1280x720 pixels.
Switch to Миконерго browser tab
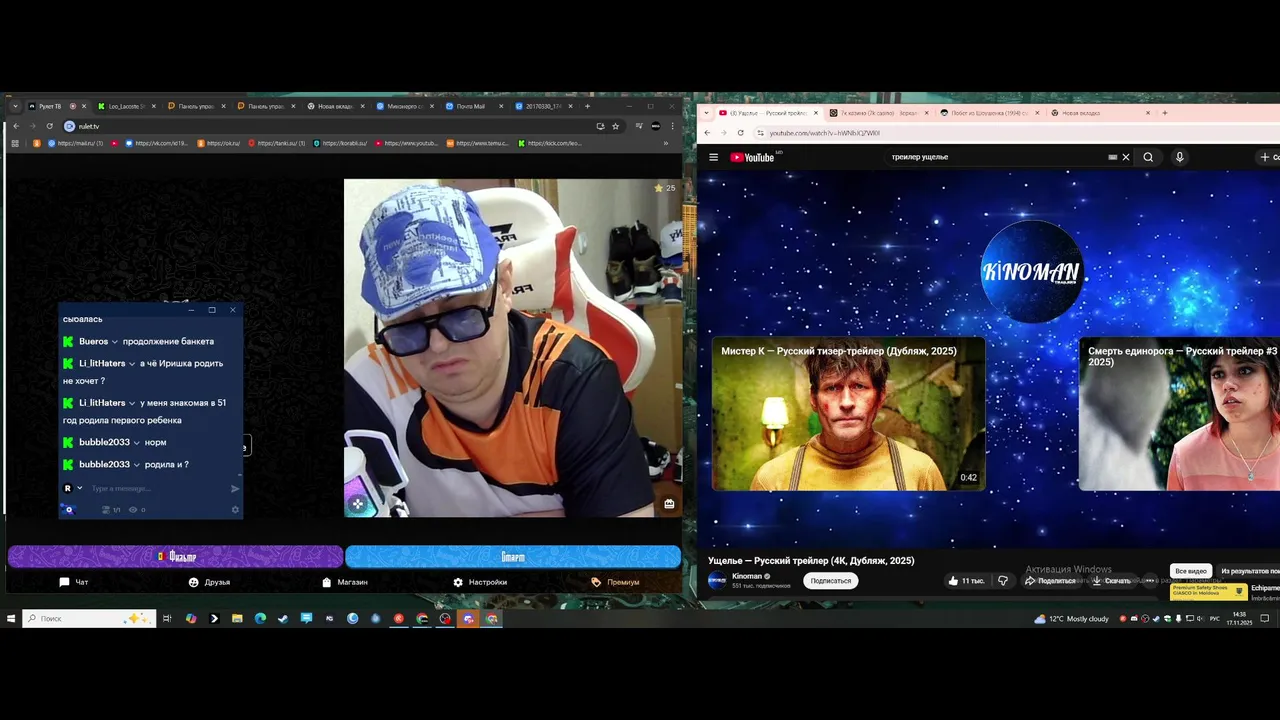pos(404,106)
